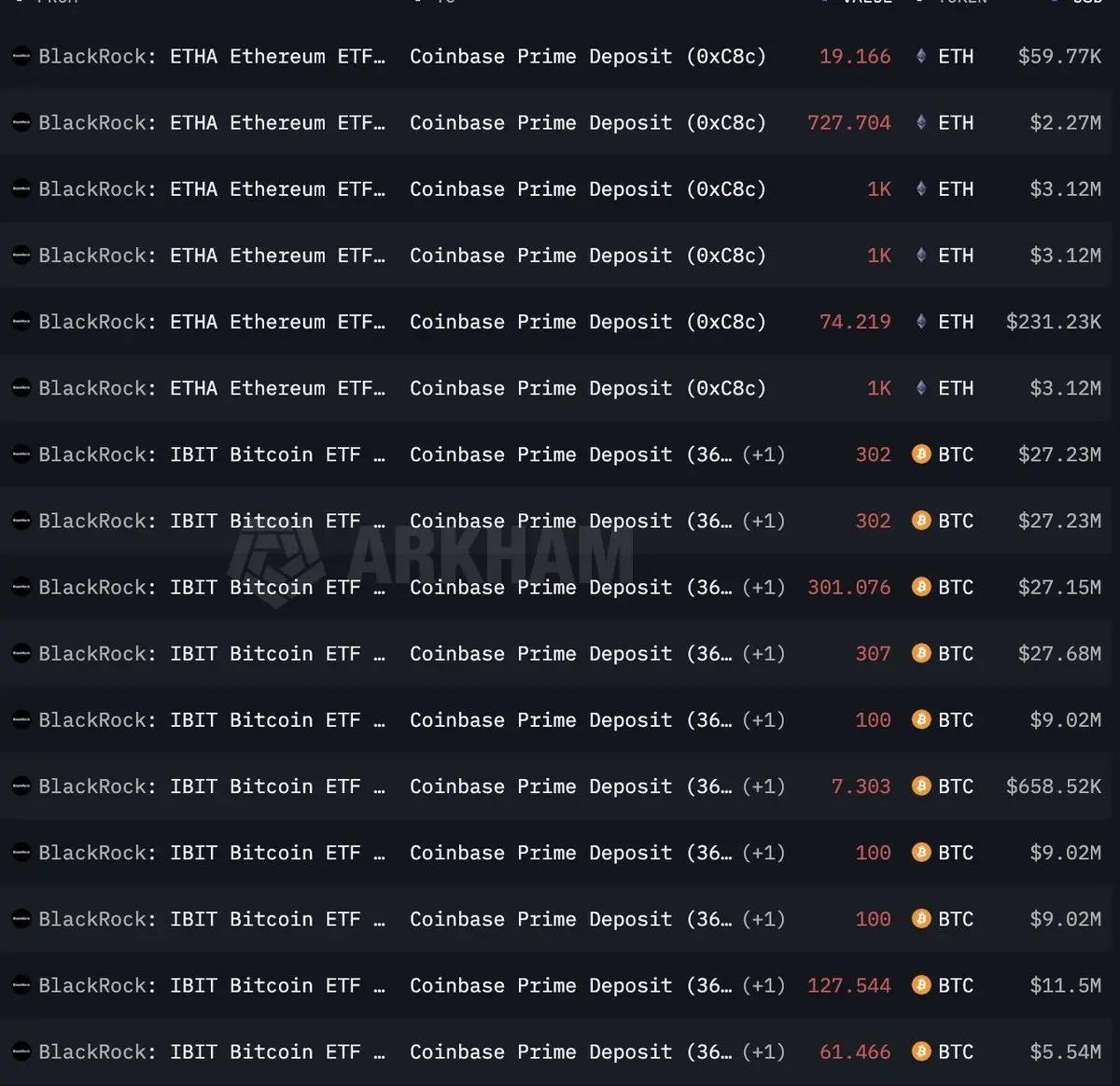Image resolution: width=1120 pixels, height=1086 pixels.
Task: Click the $2.27M USD amount
Action: click(x=1065, y=122)
